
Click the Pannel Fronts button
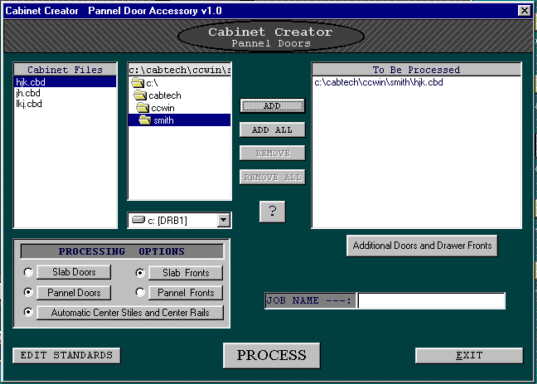point(186,293)
